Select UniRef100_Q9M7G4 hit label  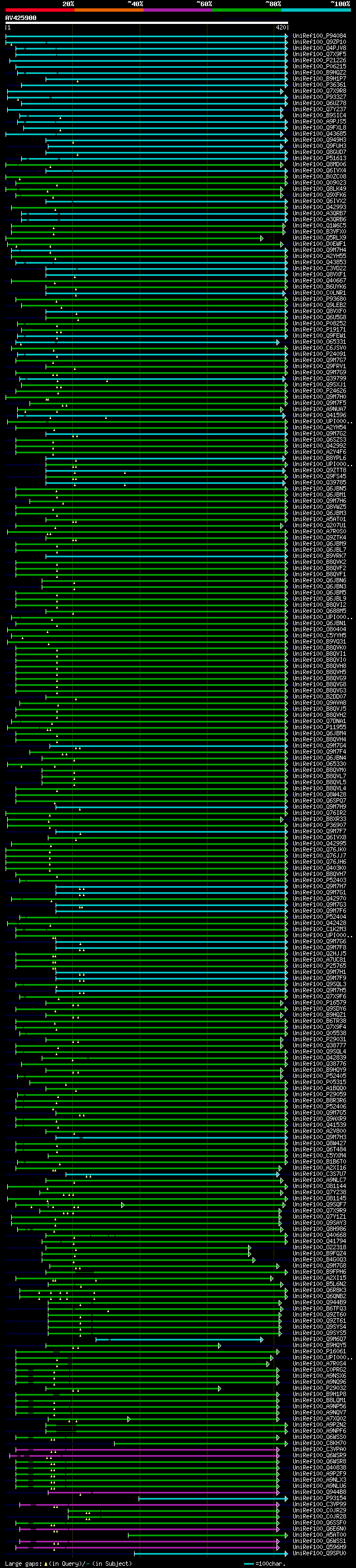point(319,746)
